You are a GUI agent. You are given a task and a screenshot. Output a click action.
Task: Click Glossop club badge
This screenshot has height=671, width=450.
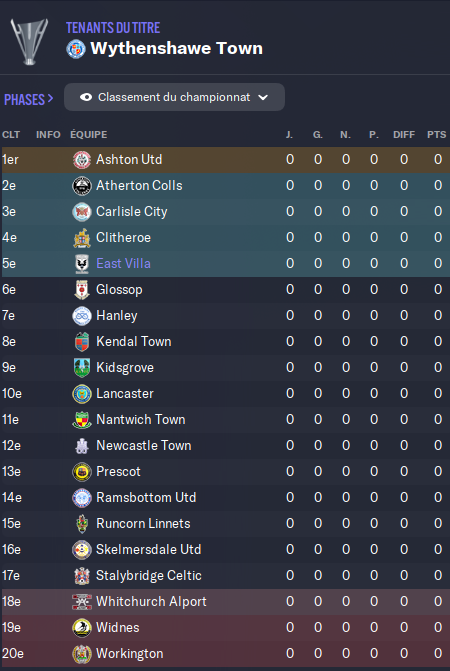pyautogui.click(x=82, y=290)
